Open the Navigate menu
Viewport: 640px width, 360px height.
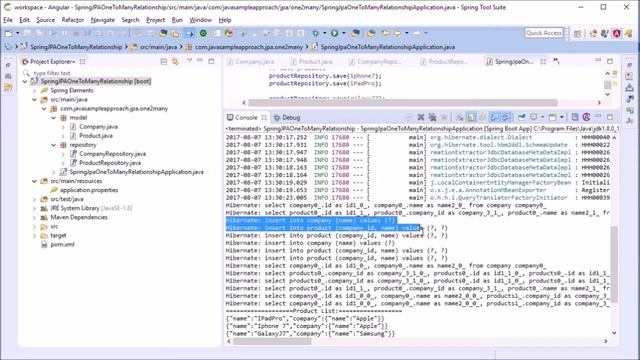click(x=102, y=20)
